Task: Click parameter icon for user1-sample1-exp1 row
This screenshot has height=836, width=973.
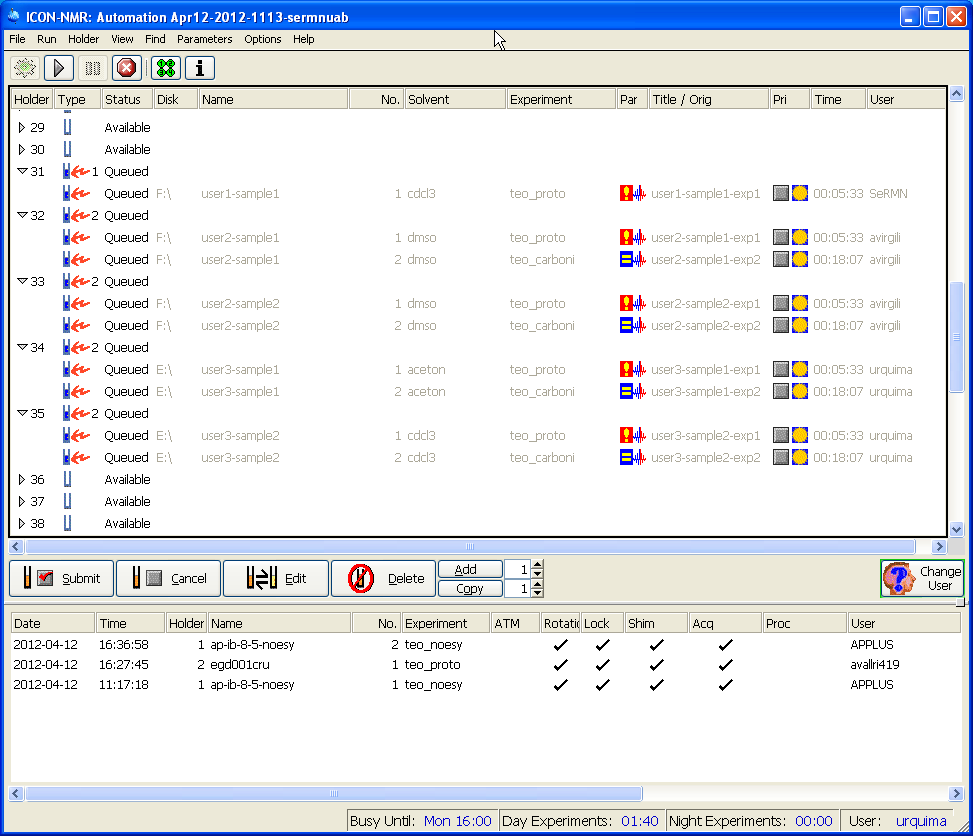Action: point(632,194)
